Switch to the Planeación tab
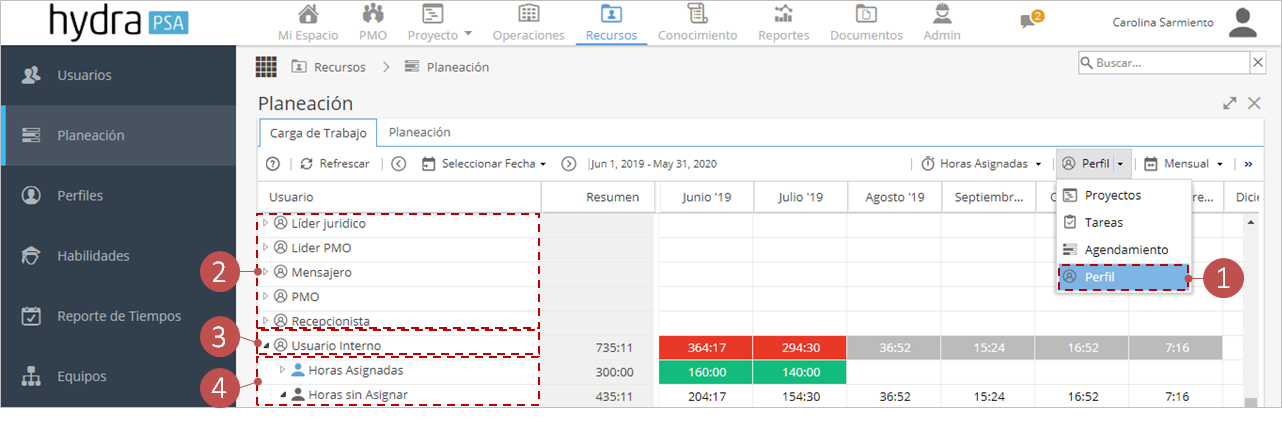Image resolution: width=1282 pixels, height=427 pixels. (x=419, y=132)
